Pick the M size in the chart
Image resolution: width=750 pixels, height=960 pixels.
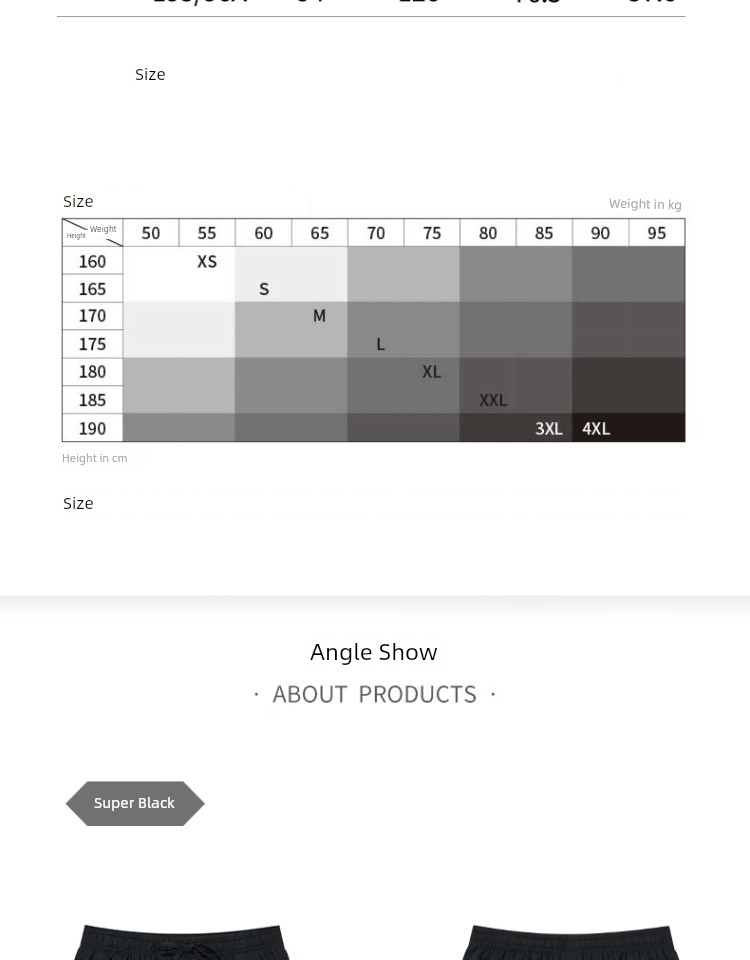319,316
